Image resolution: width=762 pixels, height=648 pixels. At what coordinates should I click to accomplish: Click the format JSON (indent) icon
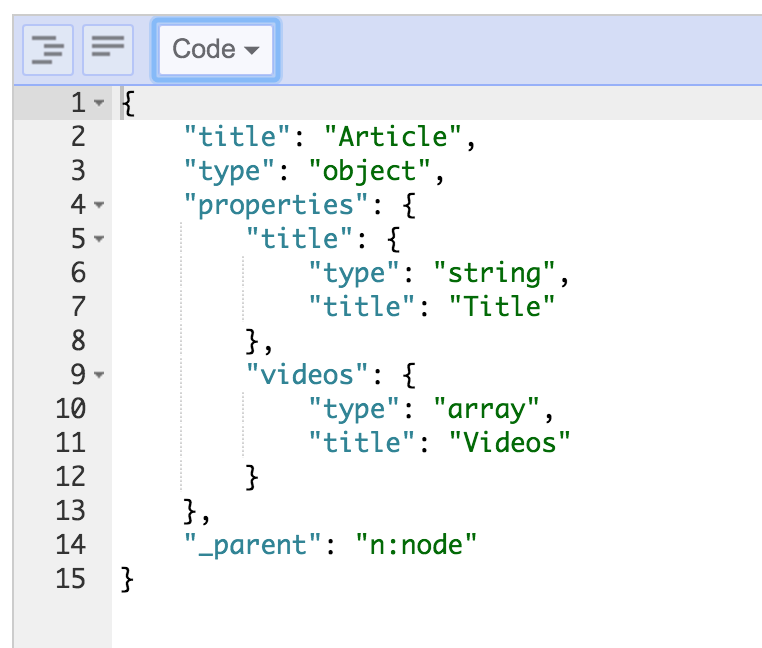click(x=47, y=49)
